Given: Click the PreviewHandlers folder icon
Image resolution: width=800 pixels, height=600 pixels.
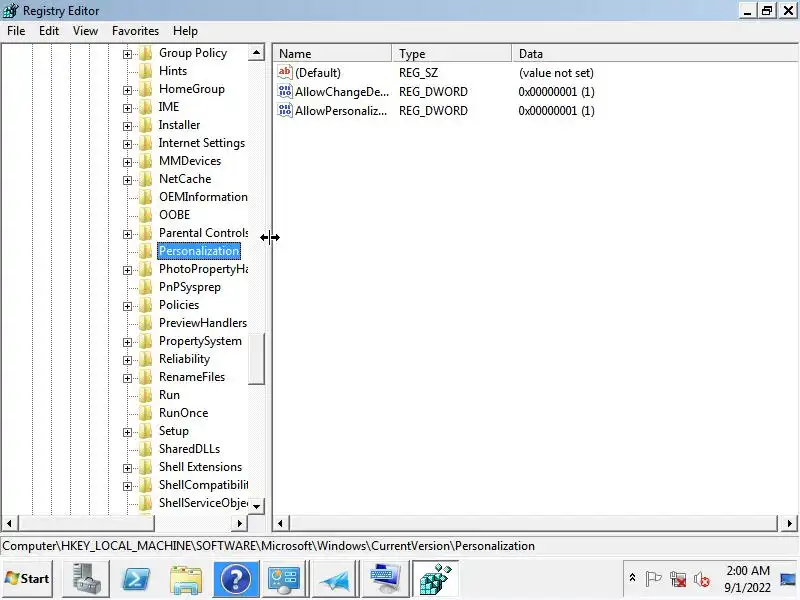Looking at the screenshot, I should [146, 323].
